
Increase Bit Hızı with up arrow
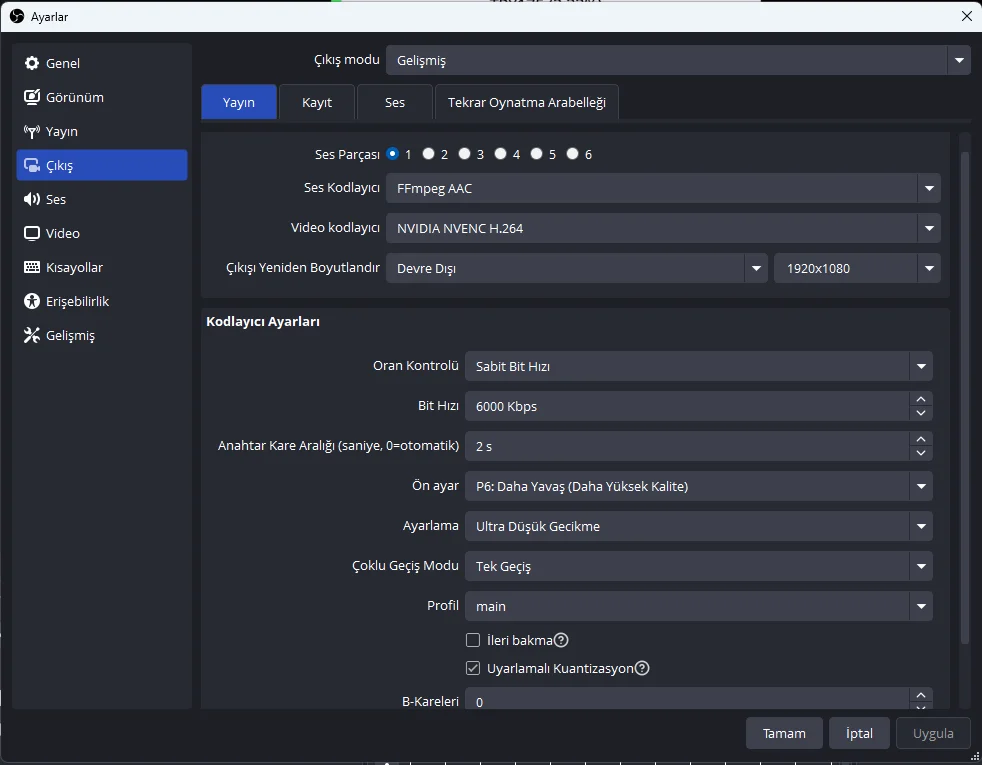click(x=921, y=399)
